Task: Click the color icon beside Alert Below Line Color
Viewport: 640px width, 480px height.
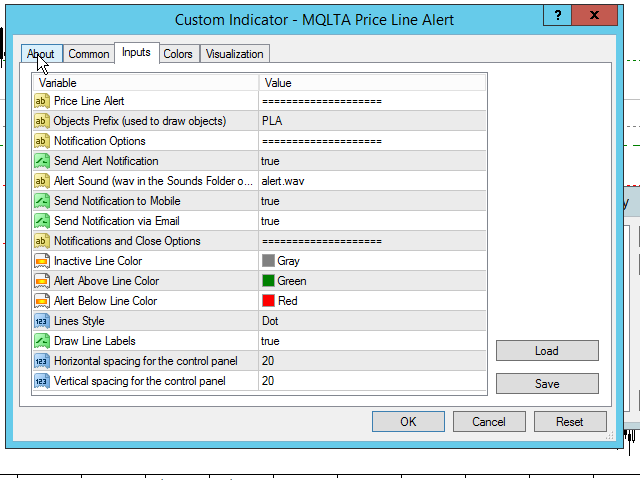Action: click(42, 301)
